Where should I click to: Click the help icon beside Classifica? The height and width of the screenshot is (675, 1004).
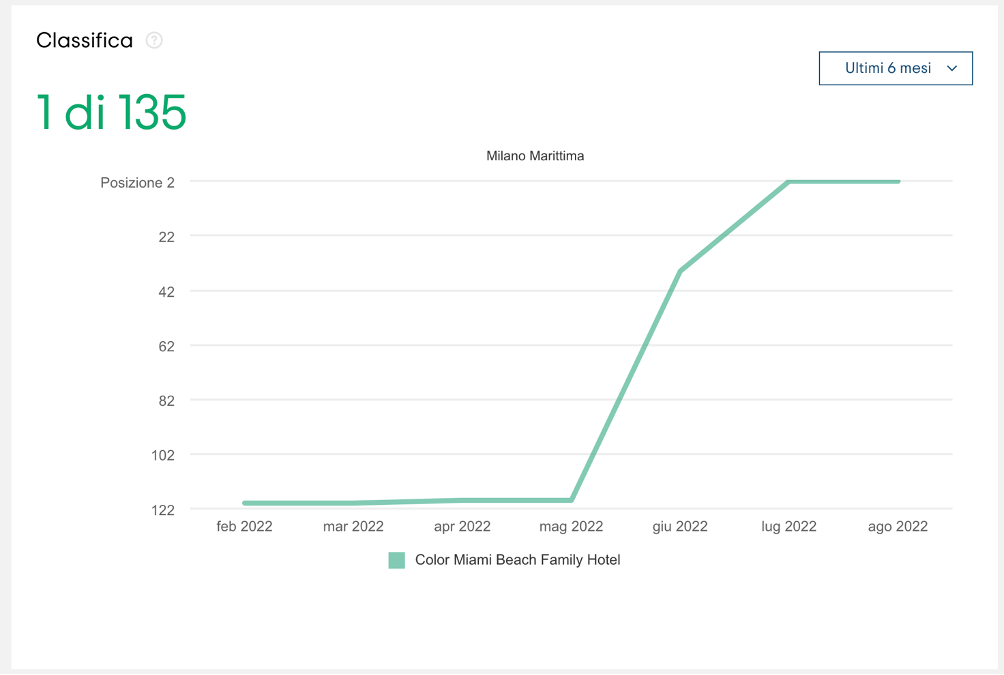(154, 41)
